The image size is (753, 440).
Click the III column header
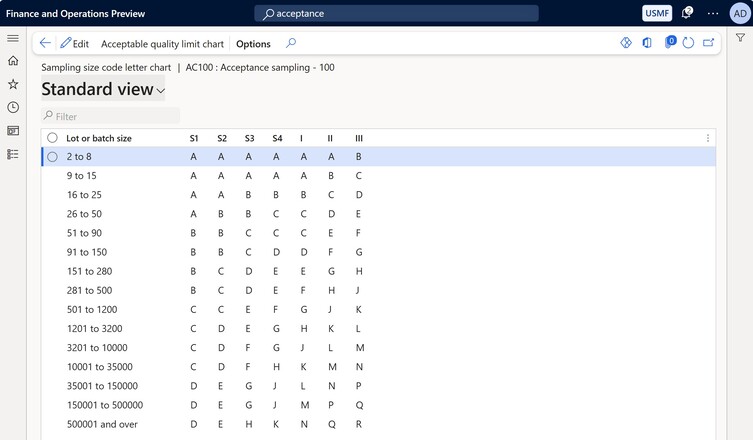click(x=359, y=138)
